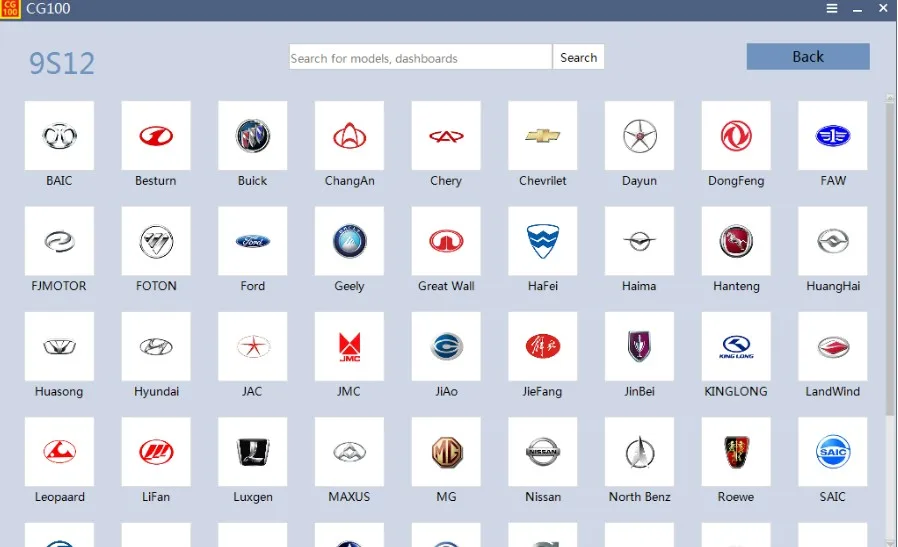
Task: Select the Huasong brand icon
Action: [59, 347]
